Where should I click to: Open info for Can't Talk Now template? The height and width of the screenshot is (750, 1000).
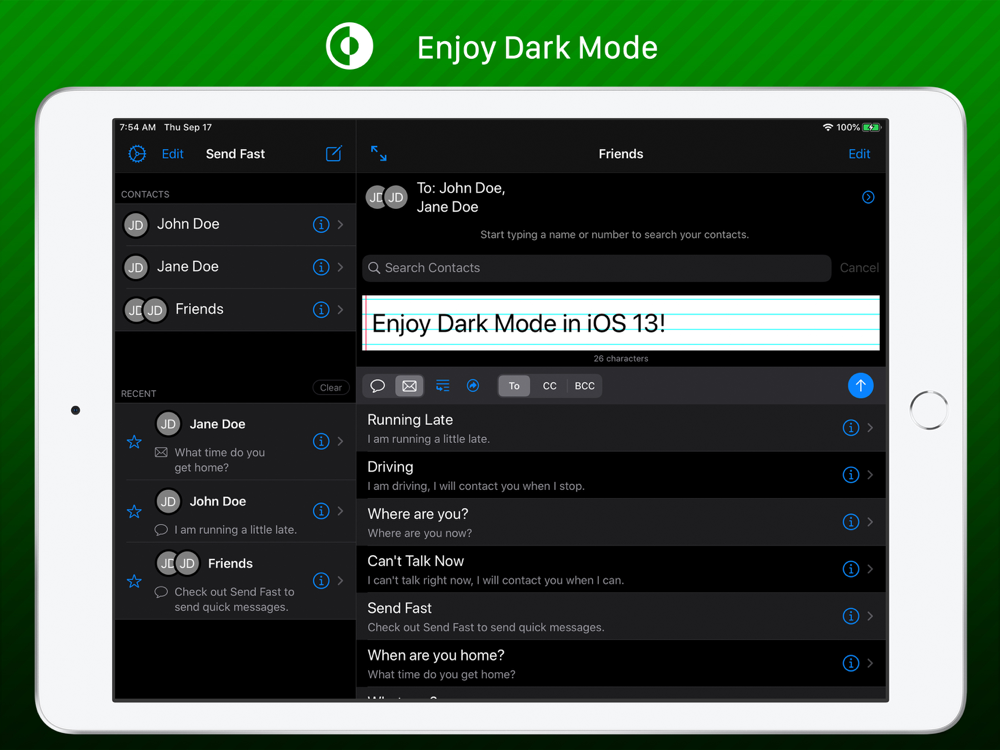coord(851,569)
